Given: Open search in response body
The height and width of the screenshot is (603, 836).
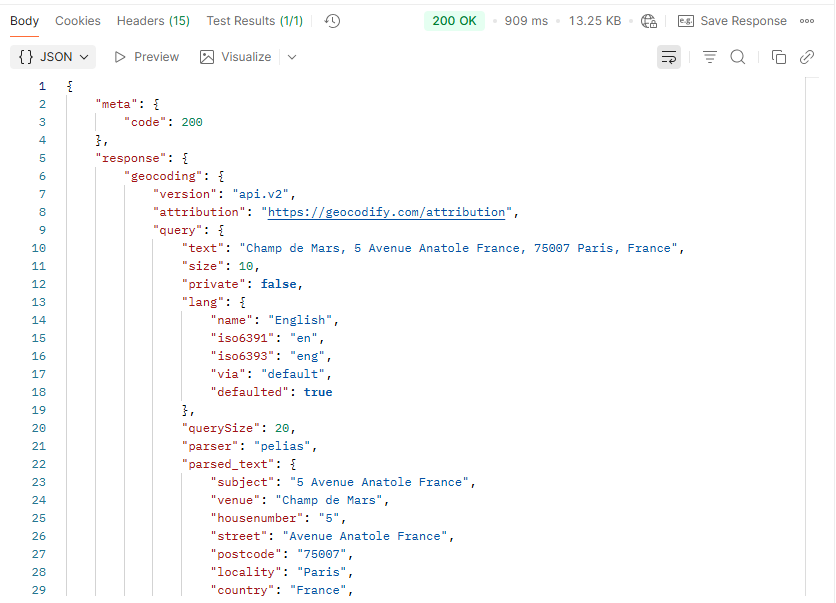Looking at the screenshot, I should coord(738,57).
